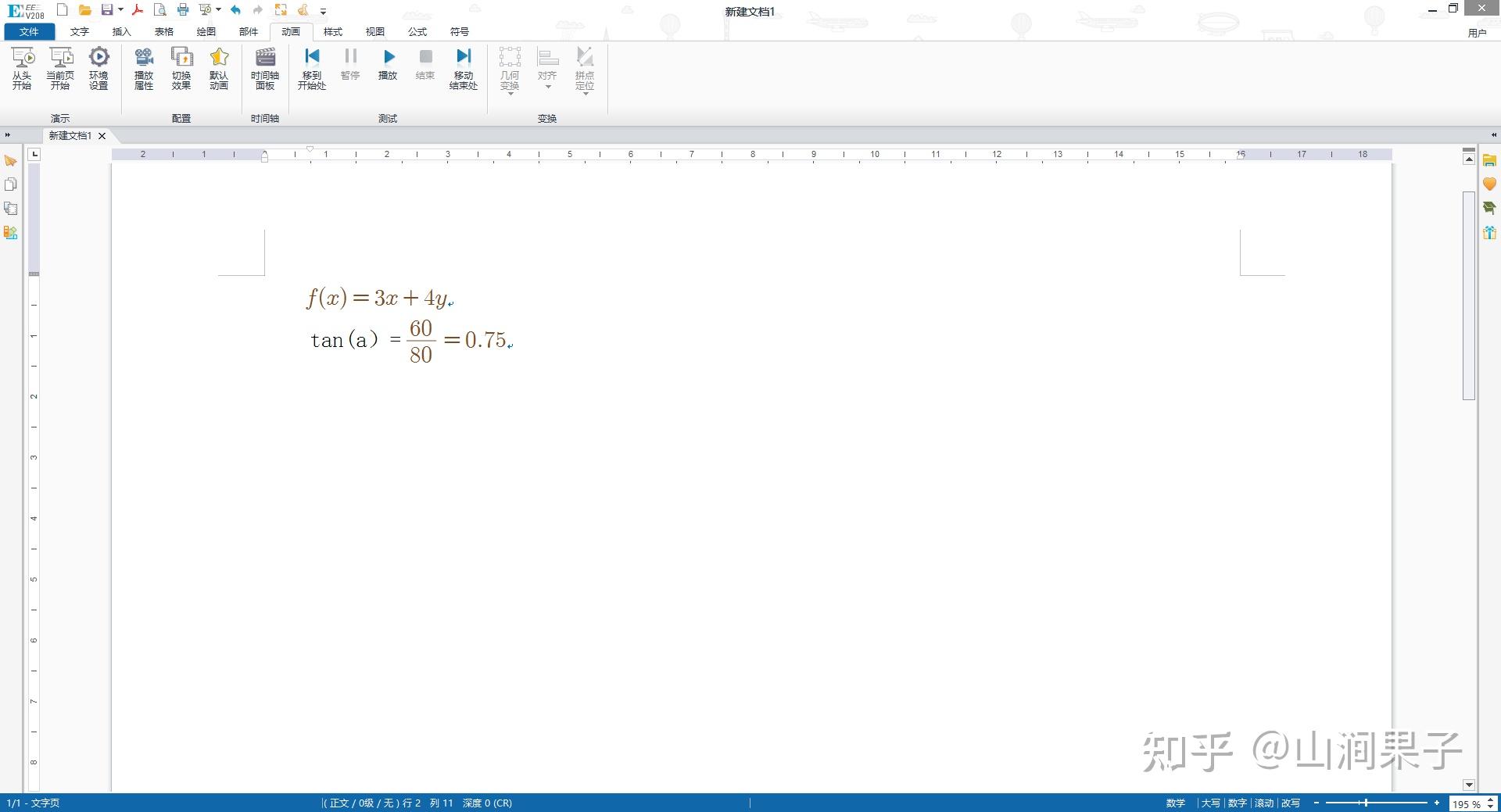Undo the last action
Screen dimensions: 1501x812
235,10
